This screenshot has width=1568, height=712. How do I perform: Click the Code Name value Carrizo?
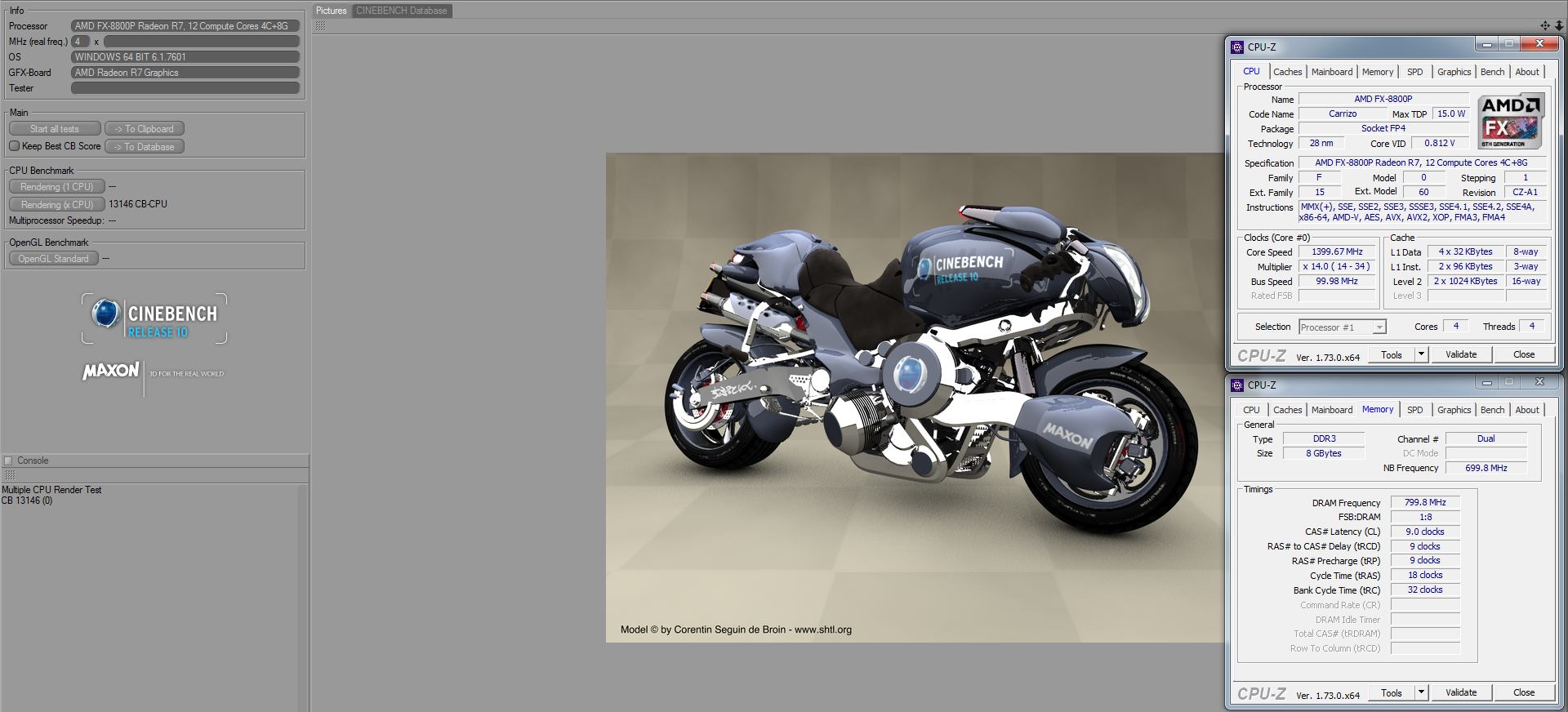coord(1343,113)
